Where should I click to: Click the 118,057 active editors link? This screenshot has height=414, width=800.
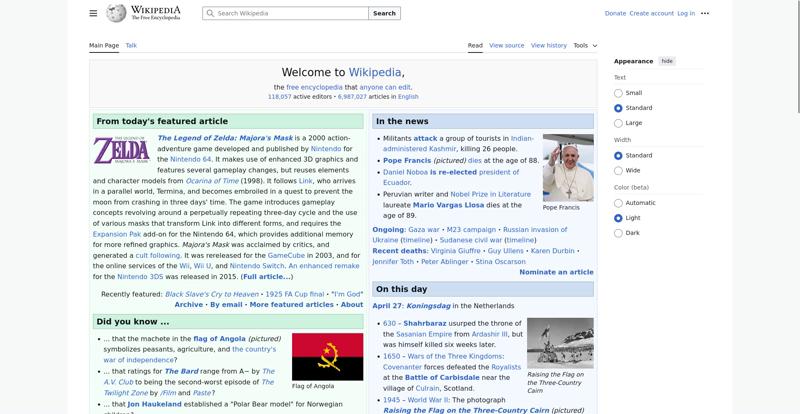(280, 96)
